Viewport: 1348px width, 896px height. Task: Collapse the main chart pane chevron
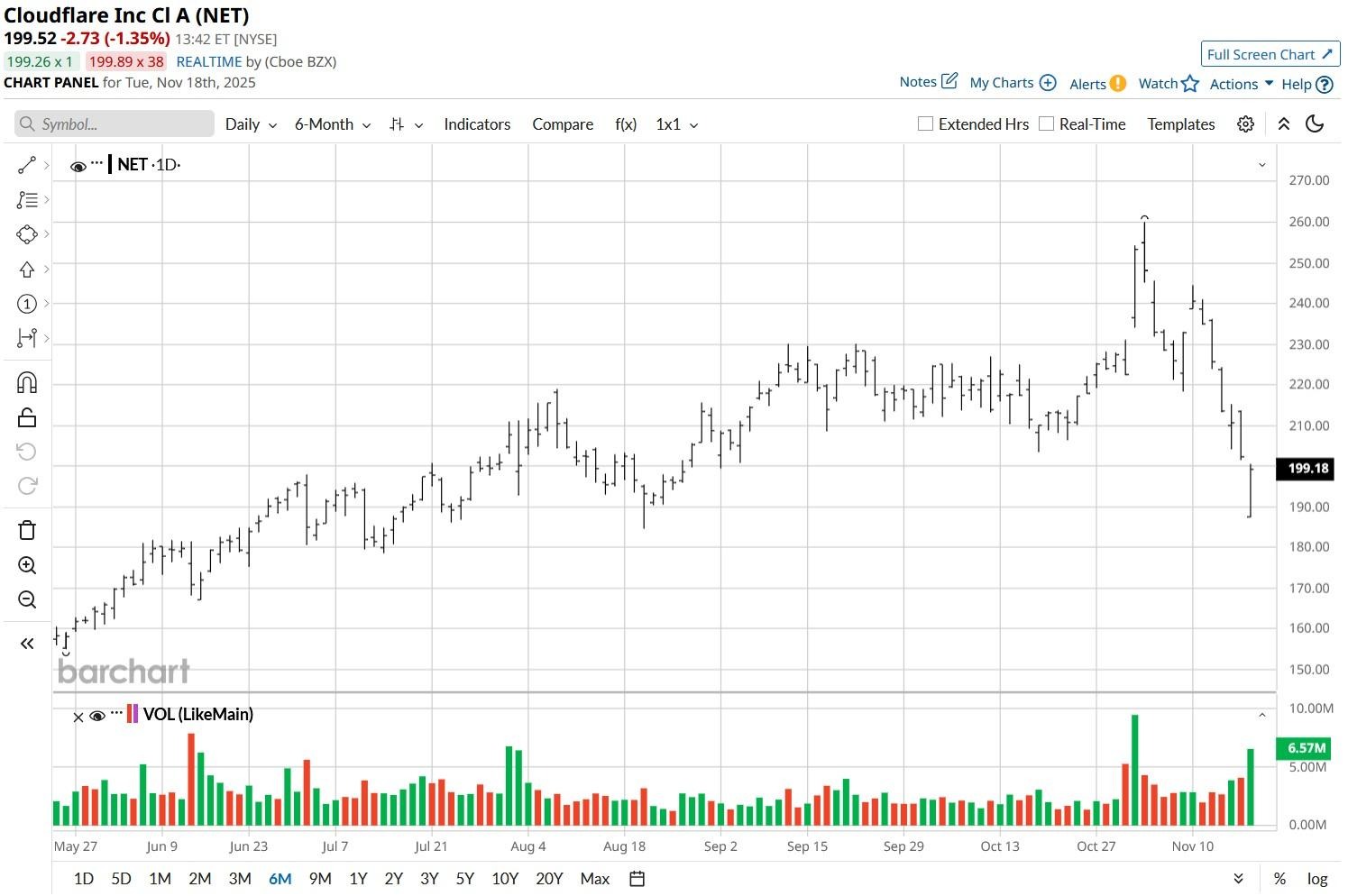[x=1262, y=165]
